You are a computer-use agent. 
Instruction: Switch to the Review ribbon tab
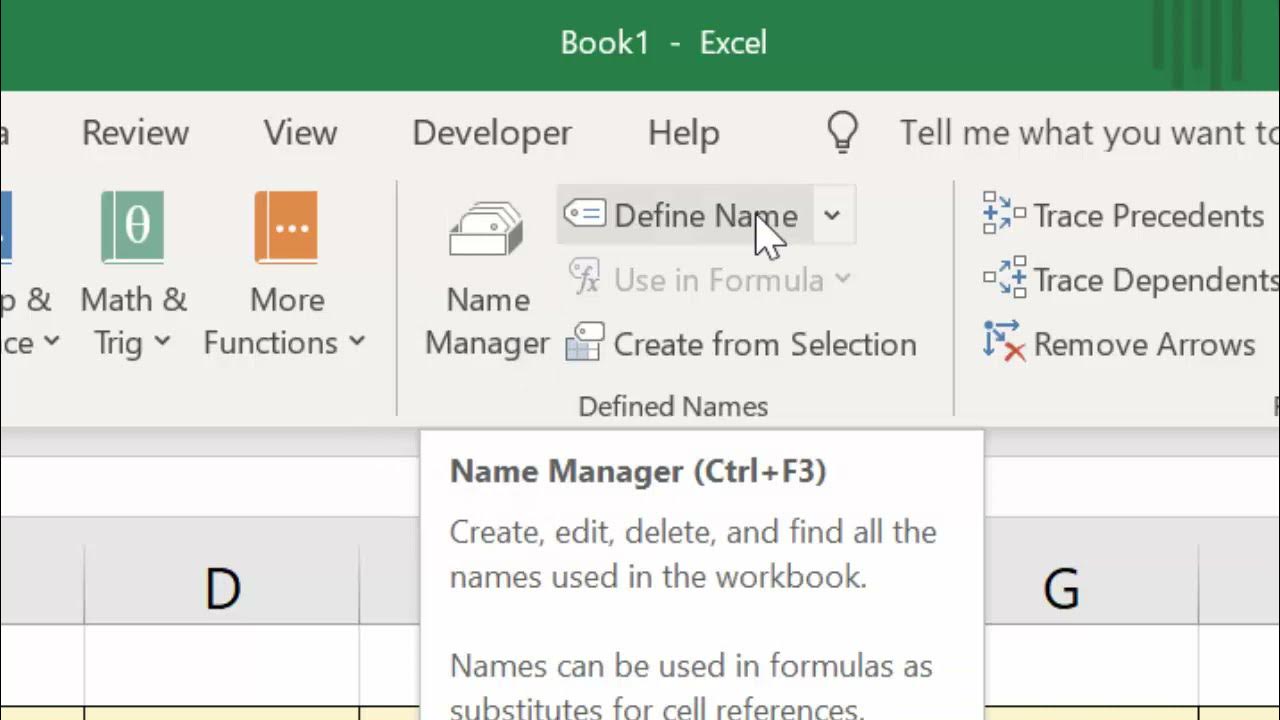(x=135, y=133)
